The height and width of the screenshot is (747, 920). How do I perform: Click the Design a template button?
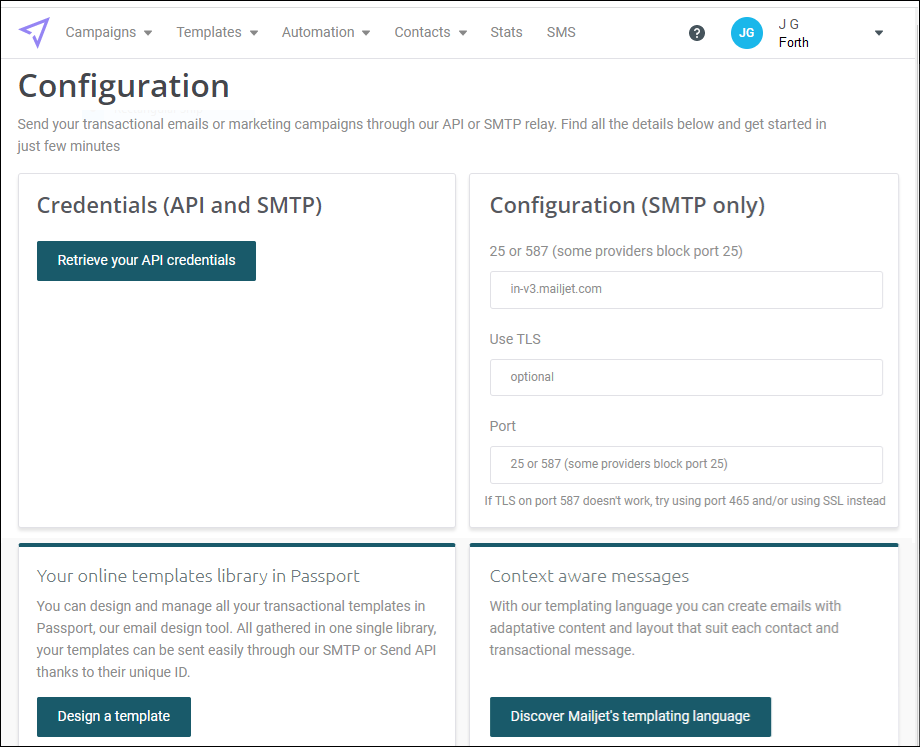[x=114, y=716]
